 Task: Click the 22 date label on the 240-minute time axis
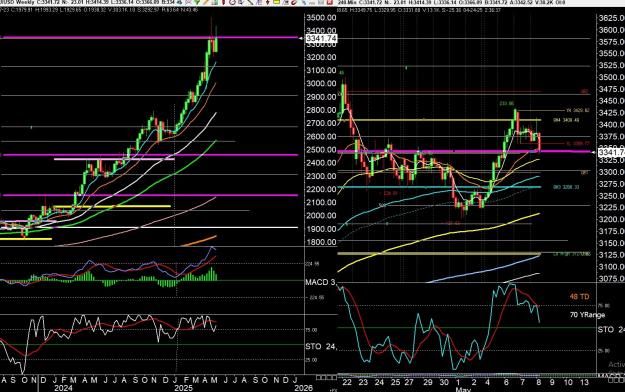tap(347, 382)
